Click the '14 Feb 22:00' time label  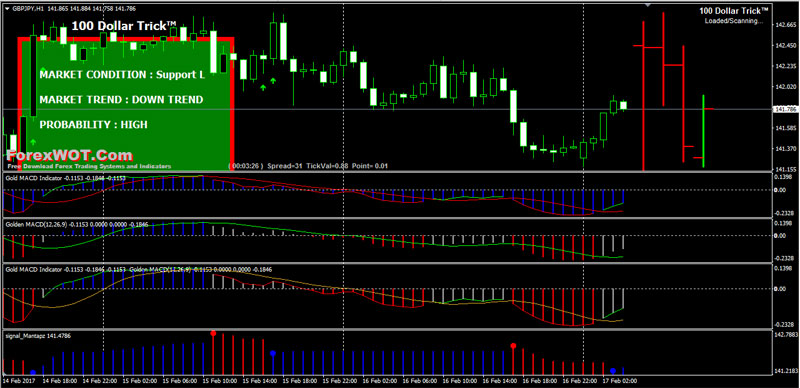100,381
